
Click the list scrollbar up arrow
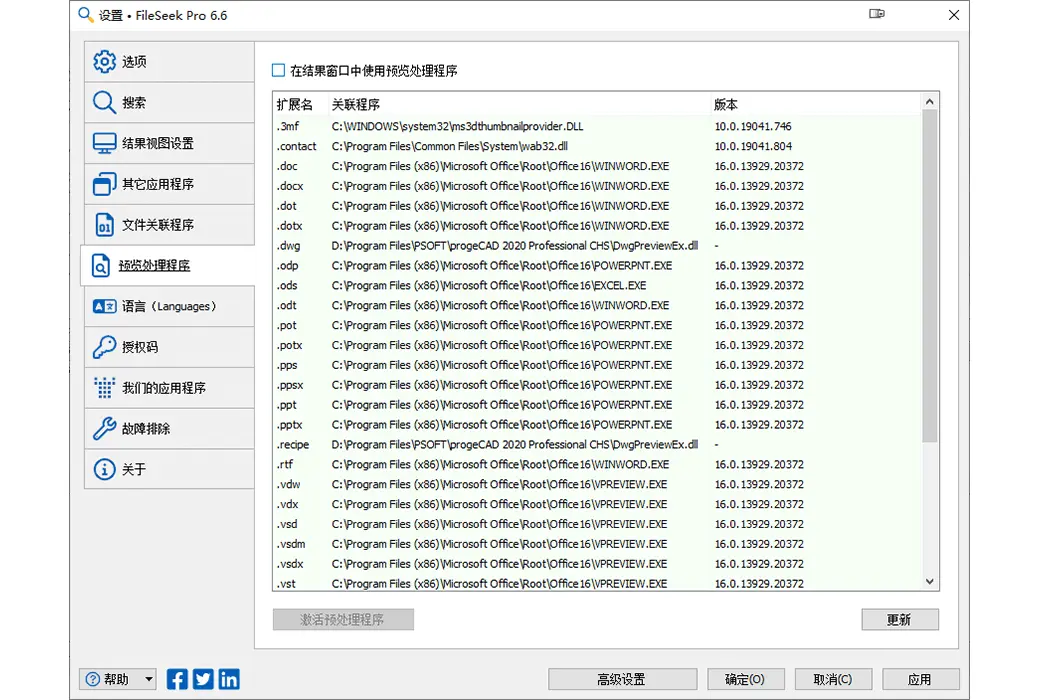[x=930, y=102]
